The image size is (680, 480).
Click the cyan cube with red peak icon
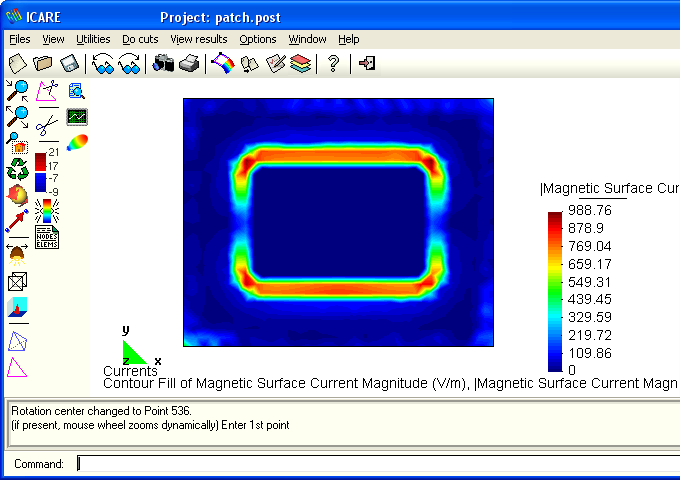(x=17, y=307)
